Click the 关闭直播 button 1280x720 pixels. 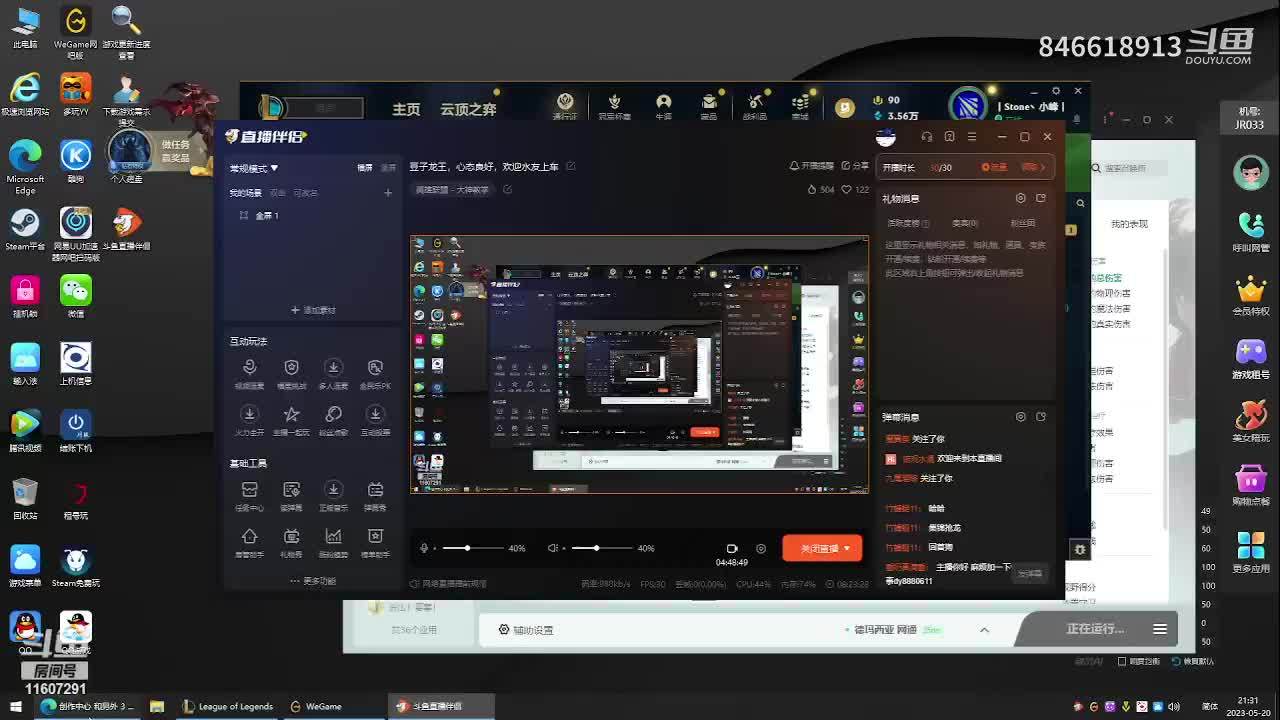(x=822, y=548)
